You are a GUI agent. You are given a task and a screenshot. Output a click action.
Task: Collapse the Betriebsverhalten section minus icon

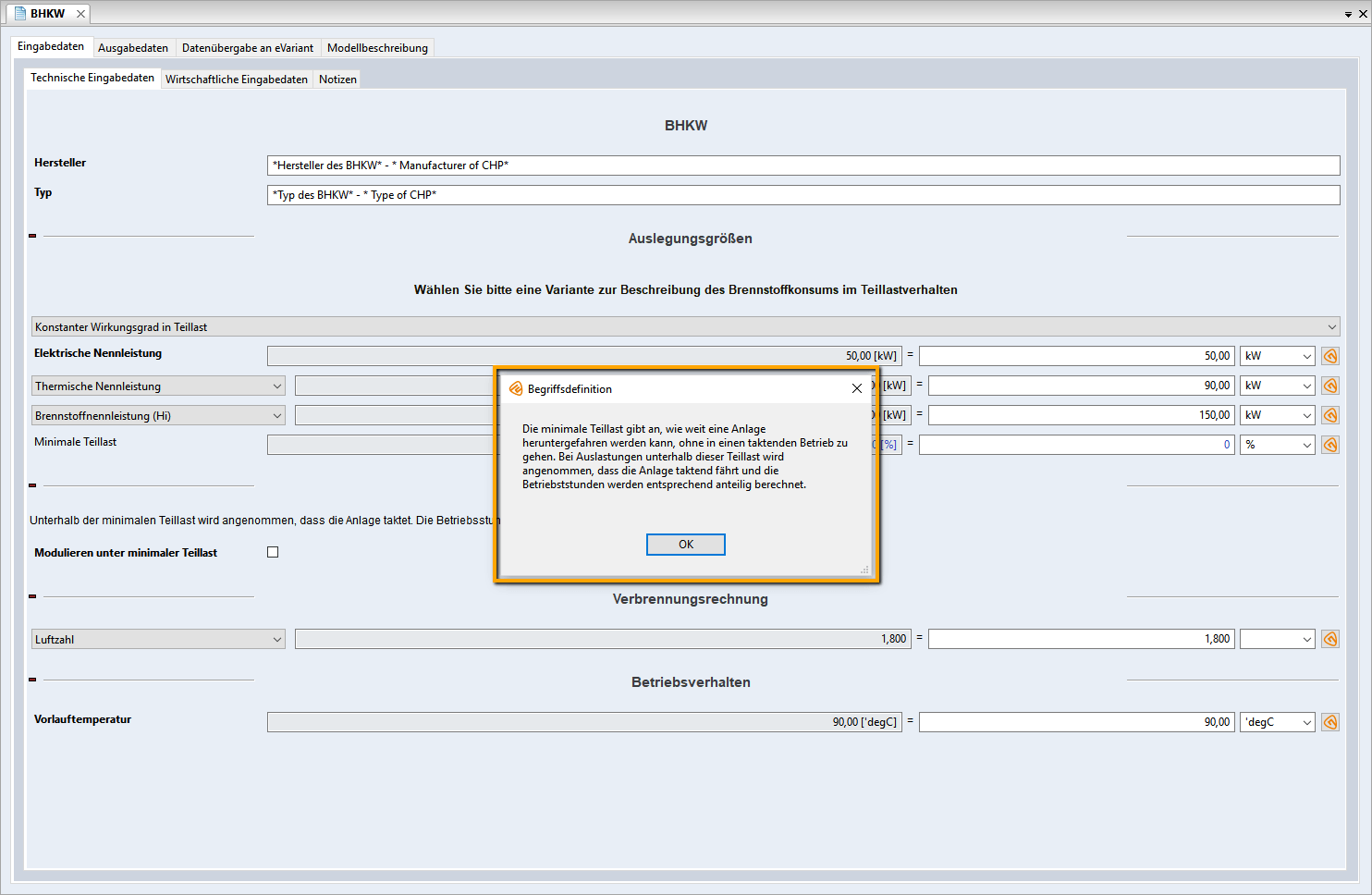coord(32,680)
